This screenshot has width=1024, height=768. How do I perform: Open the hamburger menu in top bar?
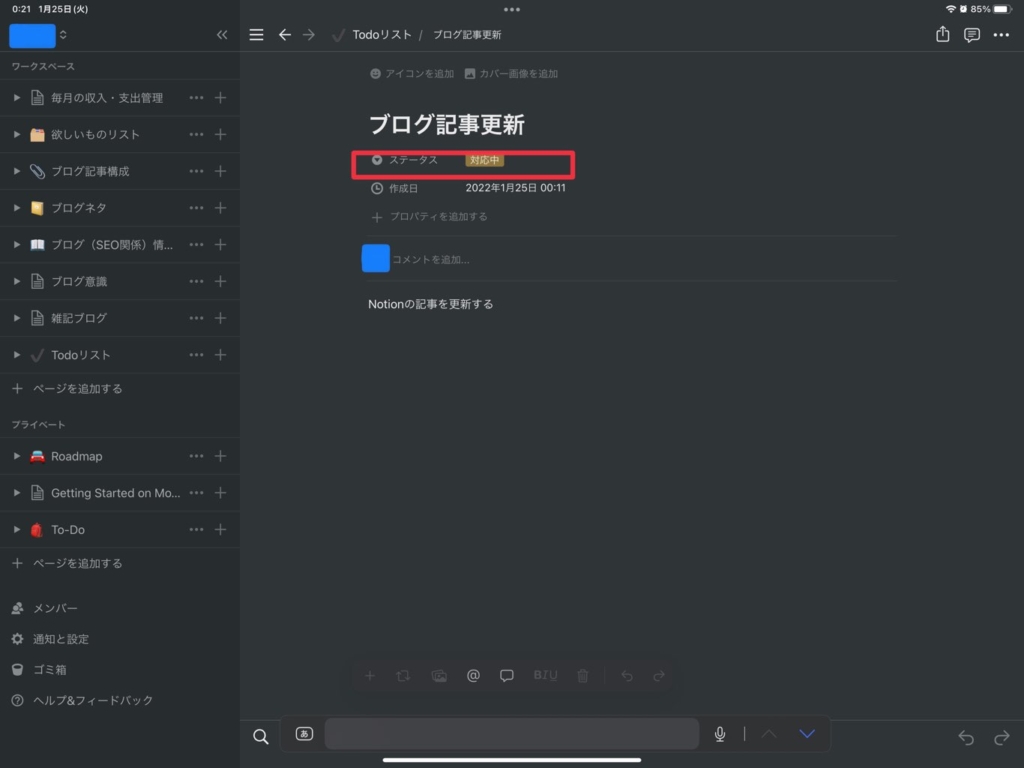(x=257, y=35)
